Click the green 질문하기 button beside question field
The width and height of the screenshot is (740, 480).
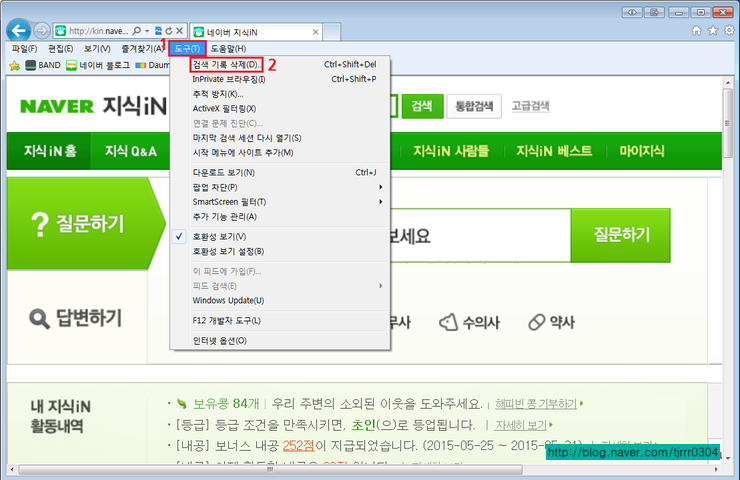pos(621,235)
